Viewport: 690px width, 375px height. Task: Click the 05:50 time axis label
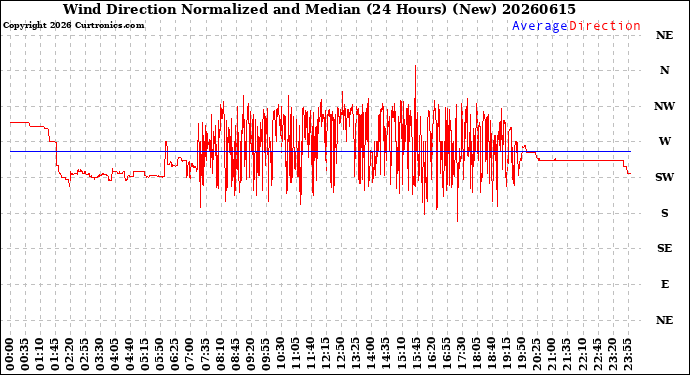(161, 355)
